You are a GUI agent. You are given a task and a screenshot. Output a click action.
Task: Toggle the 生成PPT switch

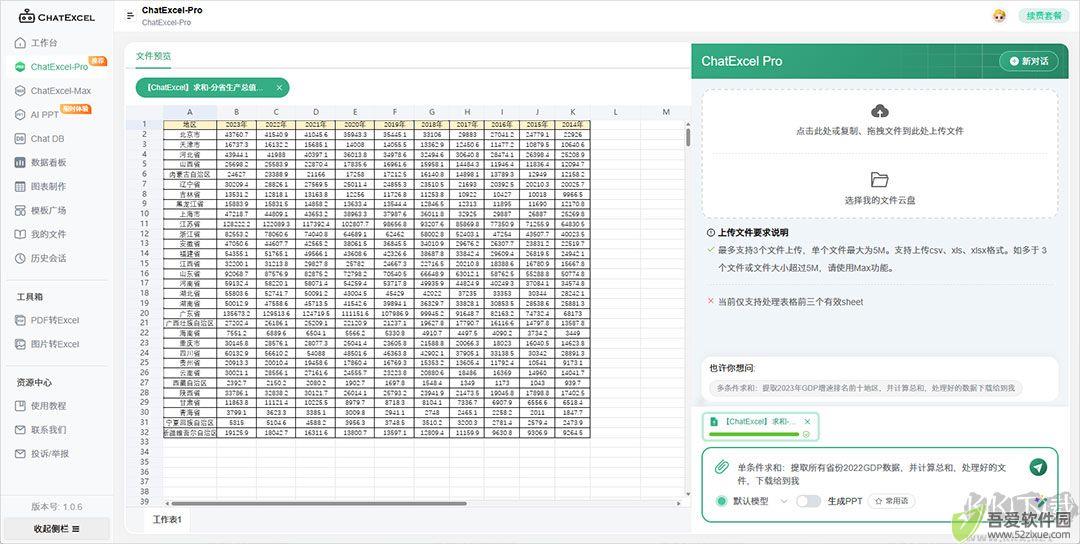click(808, 501)
